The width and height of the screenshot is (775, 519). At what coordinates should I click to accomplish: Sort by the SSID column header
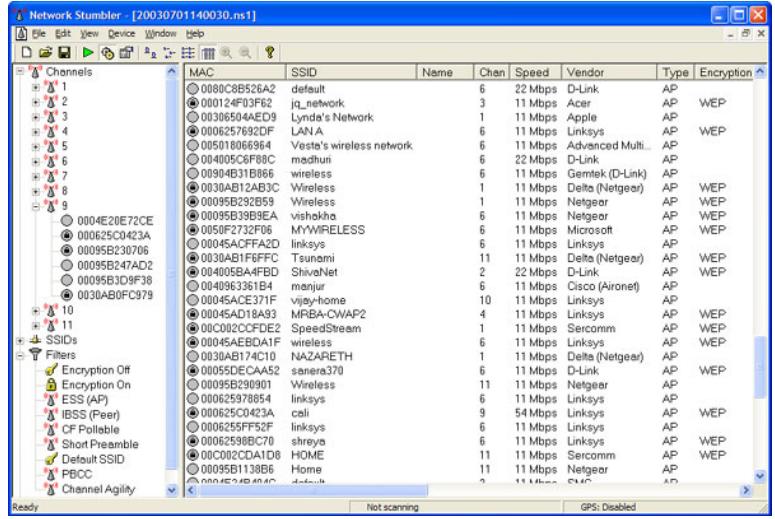tap(351, 72)
